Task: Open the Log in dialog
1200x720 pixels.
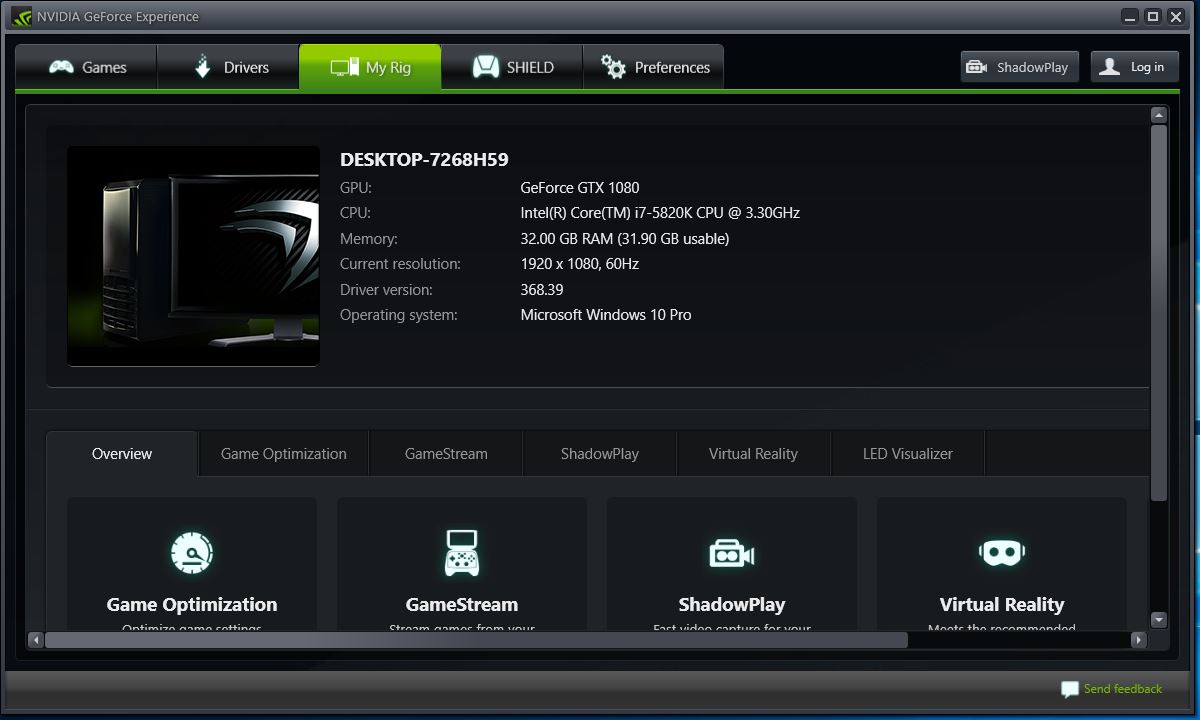Action: [x=1134, y=66]
